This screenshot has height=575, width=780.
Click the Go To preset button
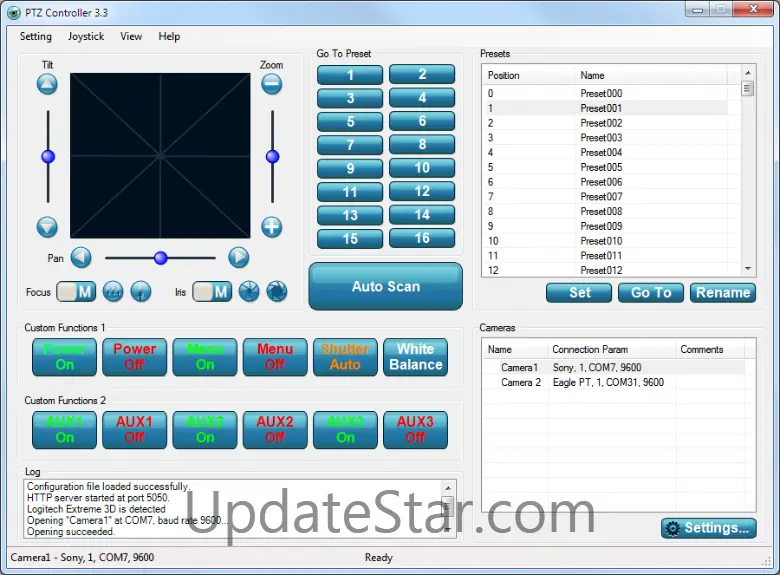(651, 292)
